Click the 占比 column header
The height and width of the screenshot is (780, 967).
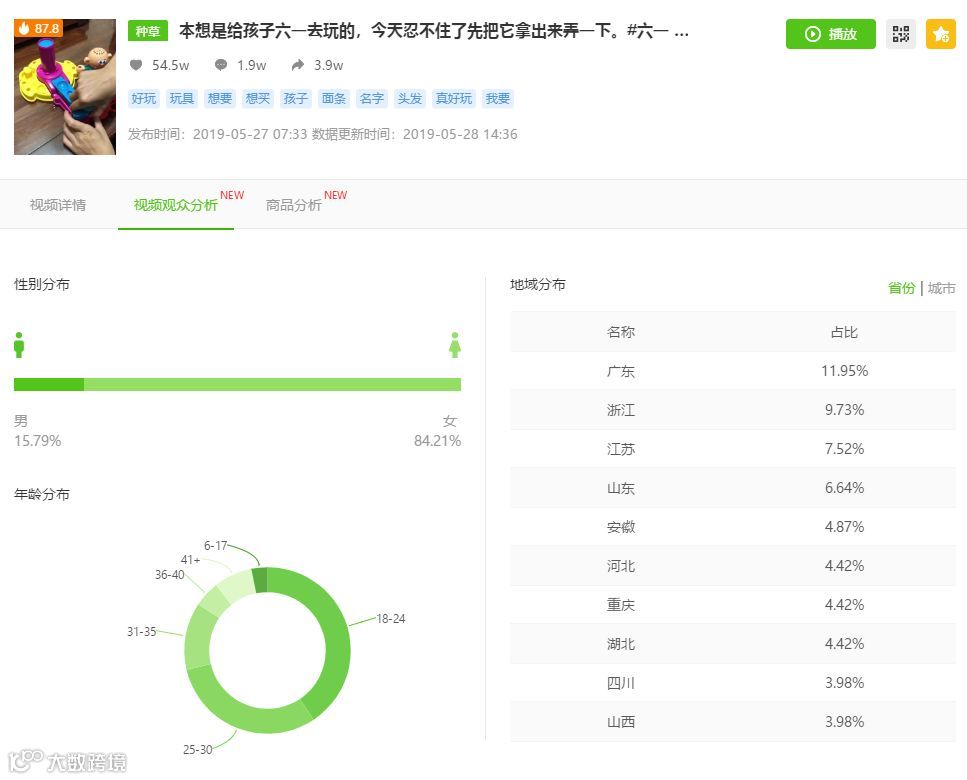[x=844, y=332]
